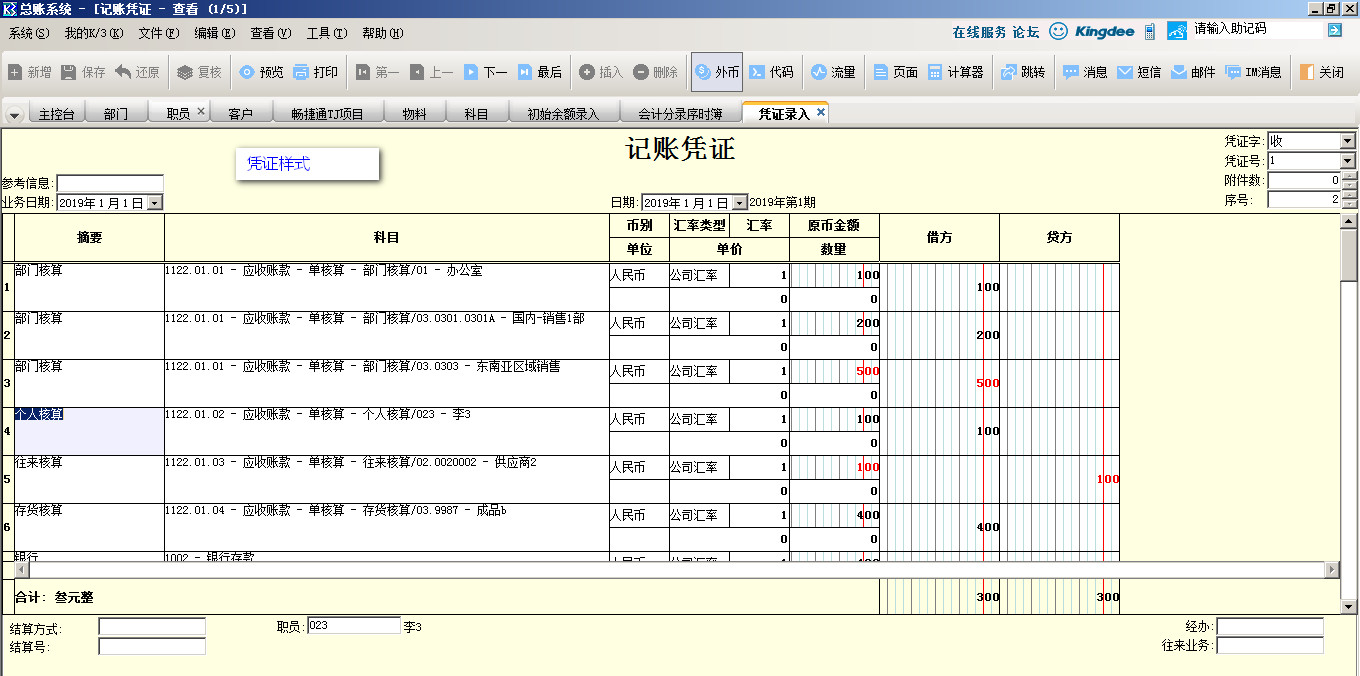Close the 凭证录入 tab
Screen dimensions: 1360x676
[x=821, y=113]
